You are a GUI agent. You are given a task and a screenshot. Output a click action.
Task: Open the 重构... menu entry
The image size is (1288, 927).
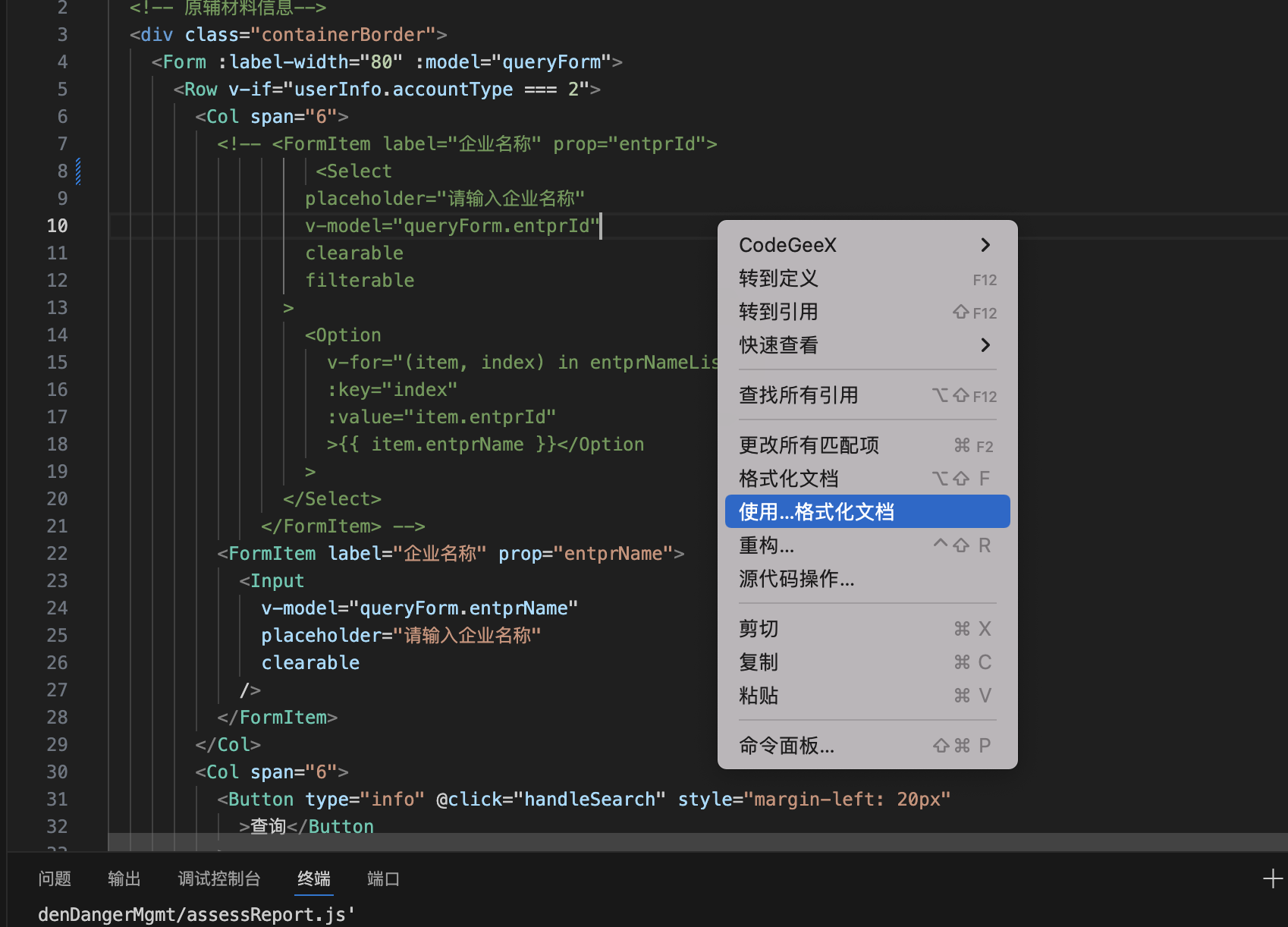[x=867, y=545]
